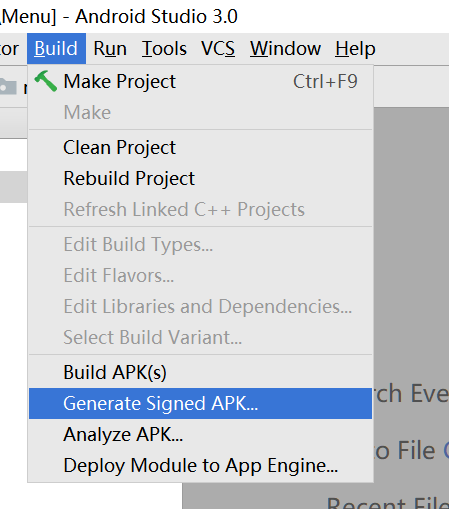This screenshot has width=449, height=509.
Task: Open the VCS menu
Action: click(218, 49)
